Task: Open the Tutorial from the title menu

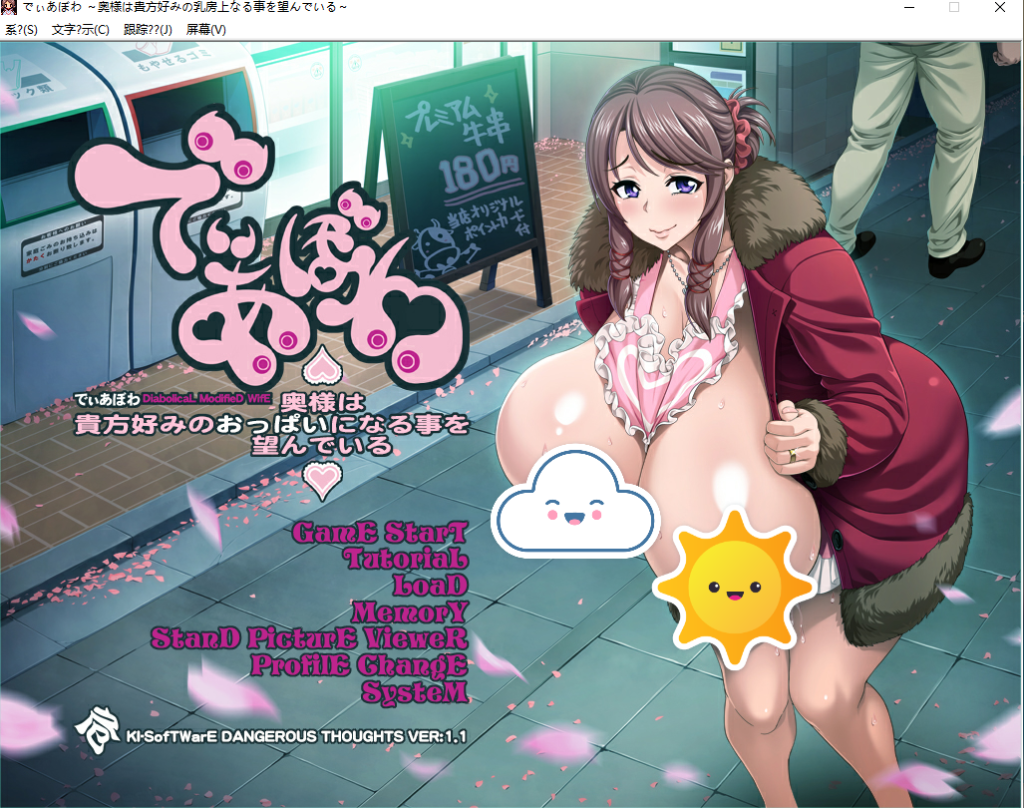Action: tap(404, 558)
